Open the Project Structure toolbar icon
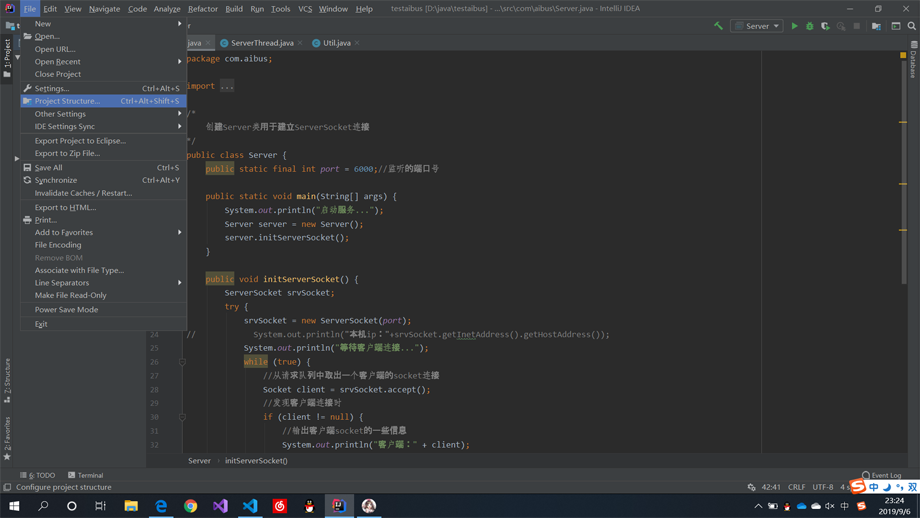The height and width of the screenshot is (518, 920). [876, 26]
